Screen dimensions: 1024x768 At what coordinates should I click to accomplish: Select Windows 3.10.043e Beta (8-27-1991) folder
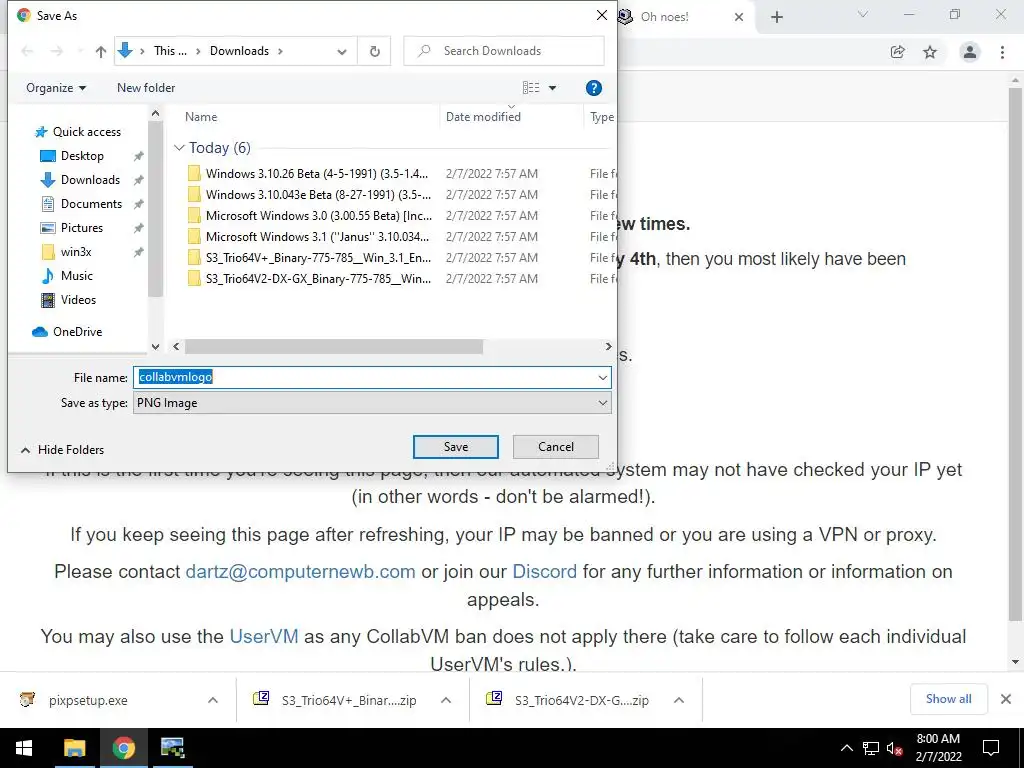pyautogui.click(x=308, y=195)
